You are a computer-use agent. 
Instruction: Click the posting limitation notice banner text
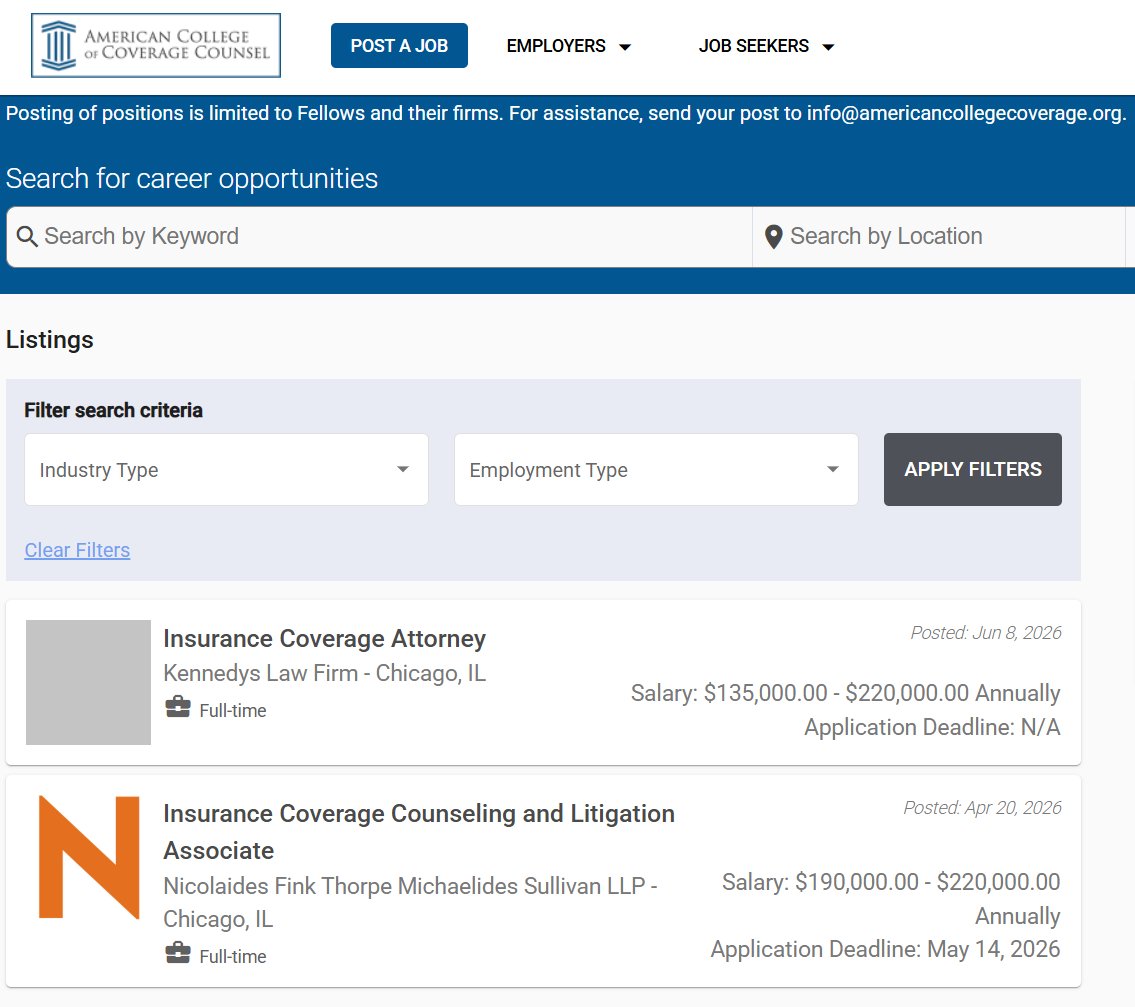click(566, 114)
